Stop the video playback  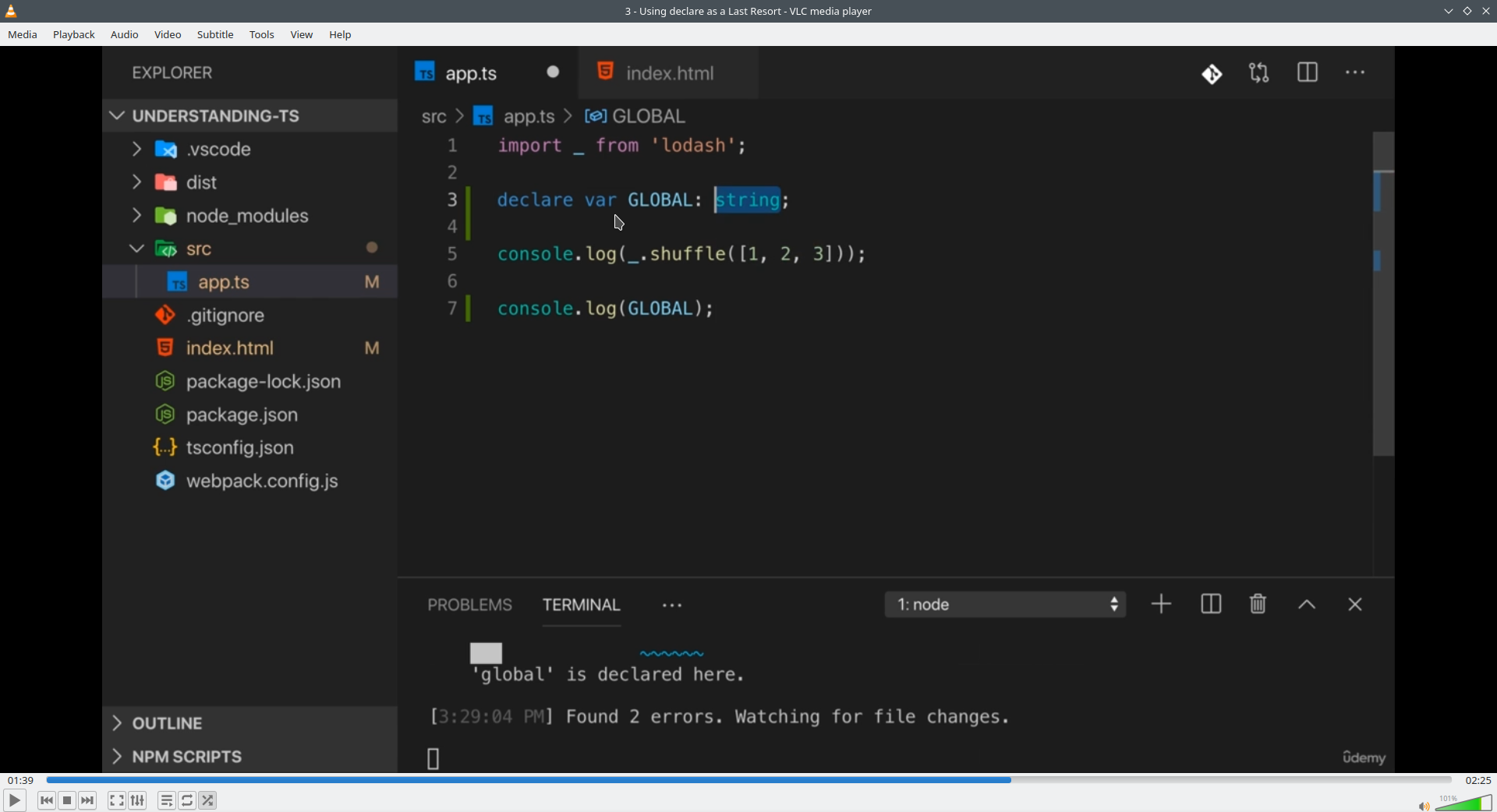coord(67,800)
